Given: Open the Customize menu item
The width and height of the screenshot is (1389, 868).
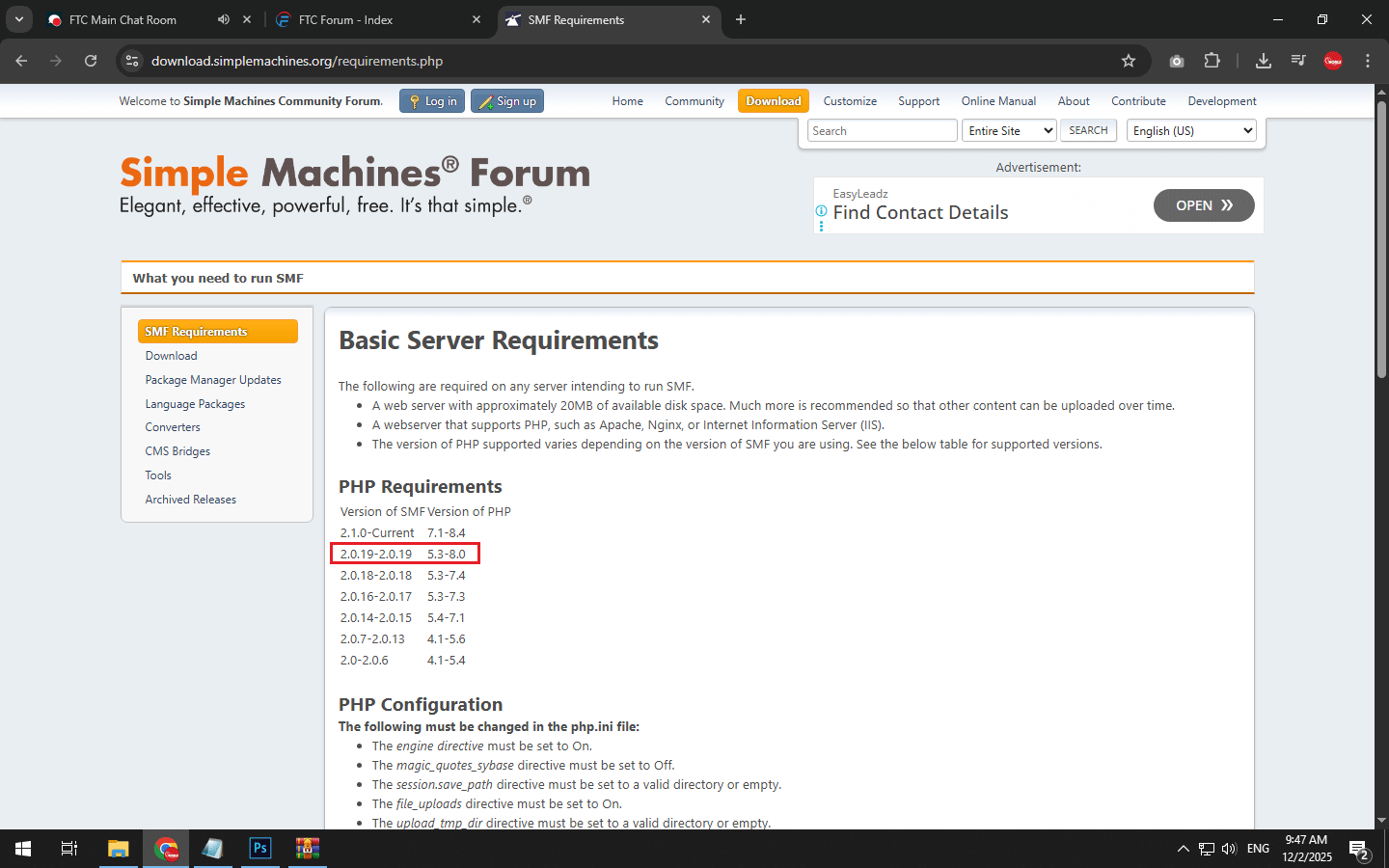Looking at the screenshot, I should (849, 101).
